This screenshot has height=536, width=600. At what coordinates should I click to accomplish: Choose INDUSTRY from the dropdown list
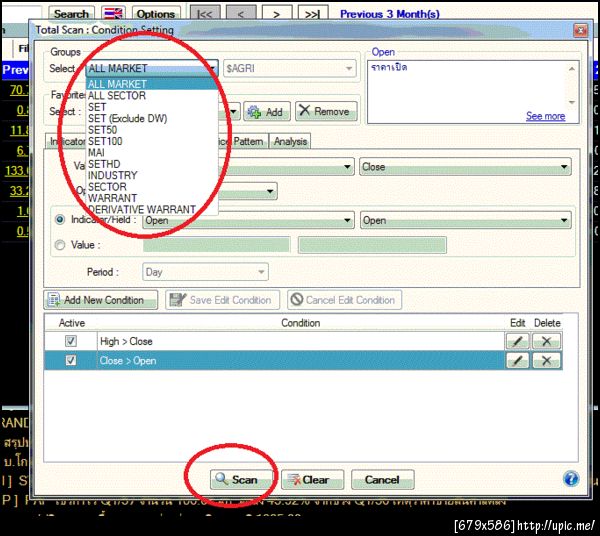[152, 176]
